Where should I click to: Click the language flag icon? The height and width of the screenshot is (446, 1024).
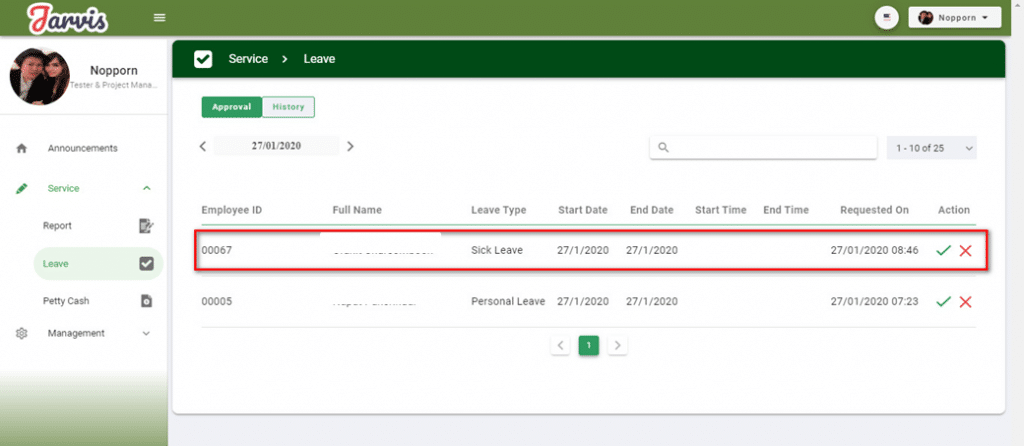(x=886, y=18)
